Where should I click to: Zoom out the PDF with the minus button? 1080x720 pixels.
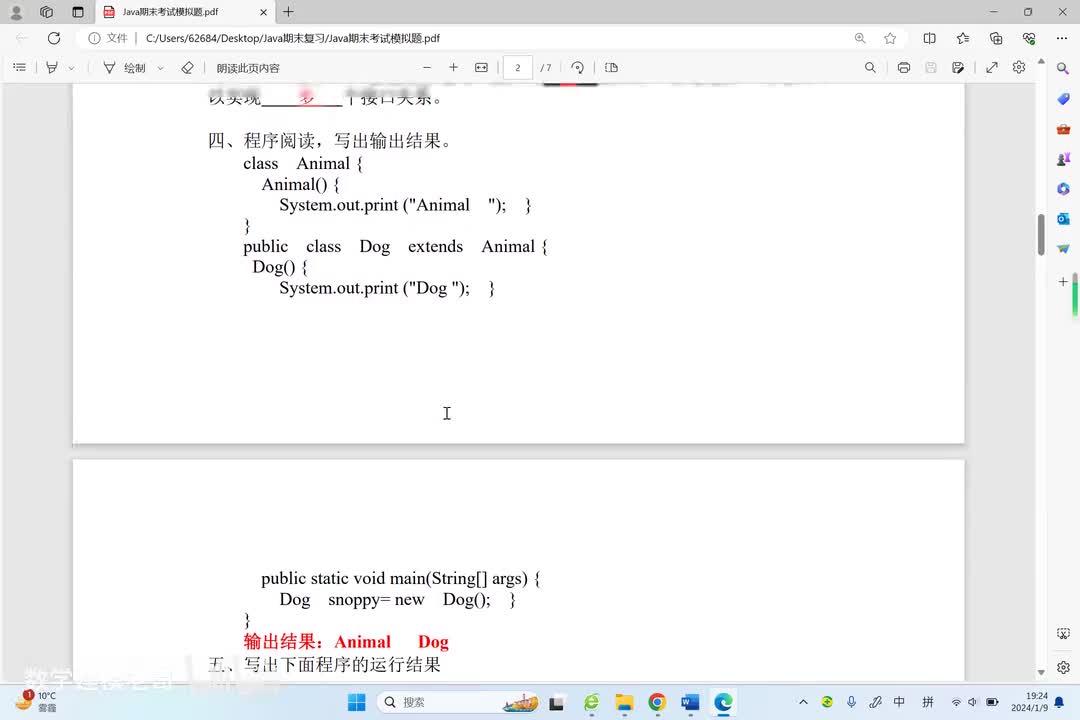point(427,68)
